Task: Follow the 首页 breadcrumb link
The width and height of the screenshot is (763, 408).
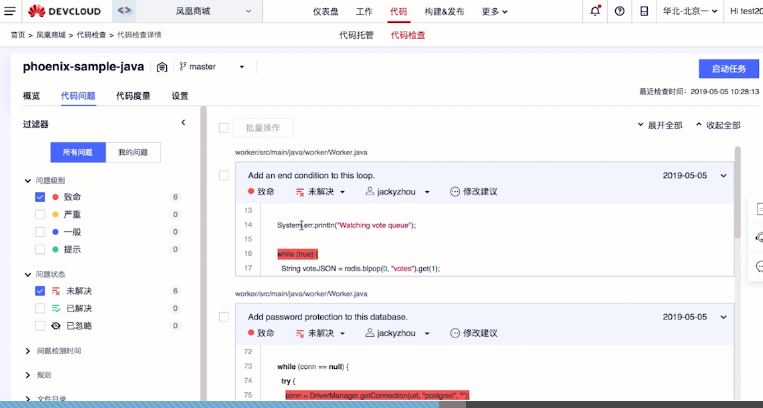Action: 18,35
